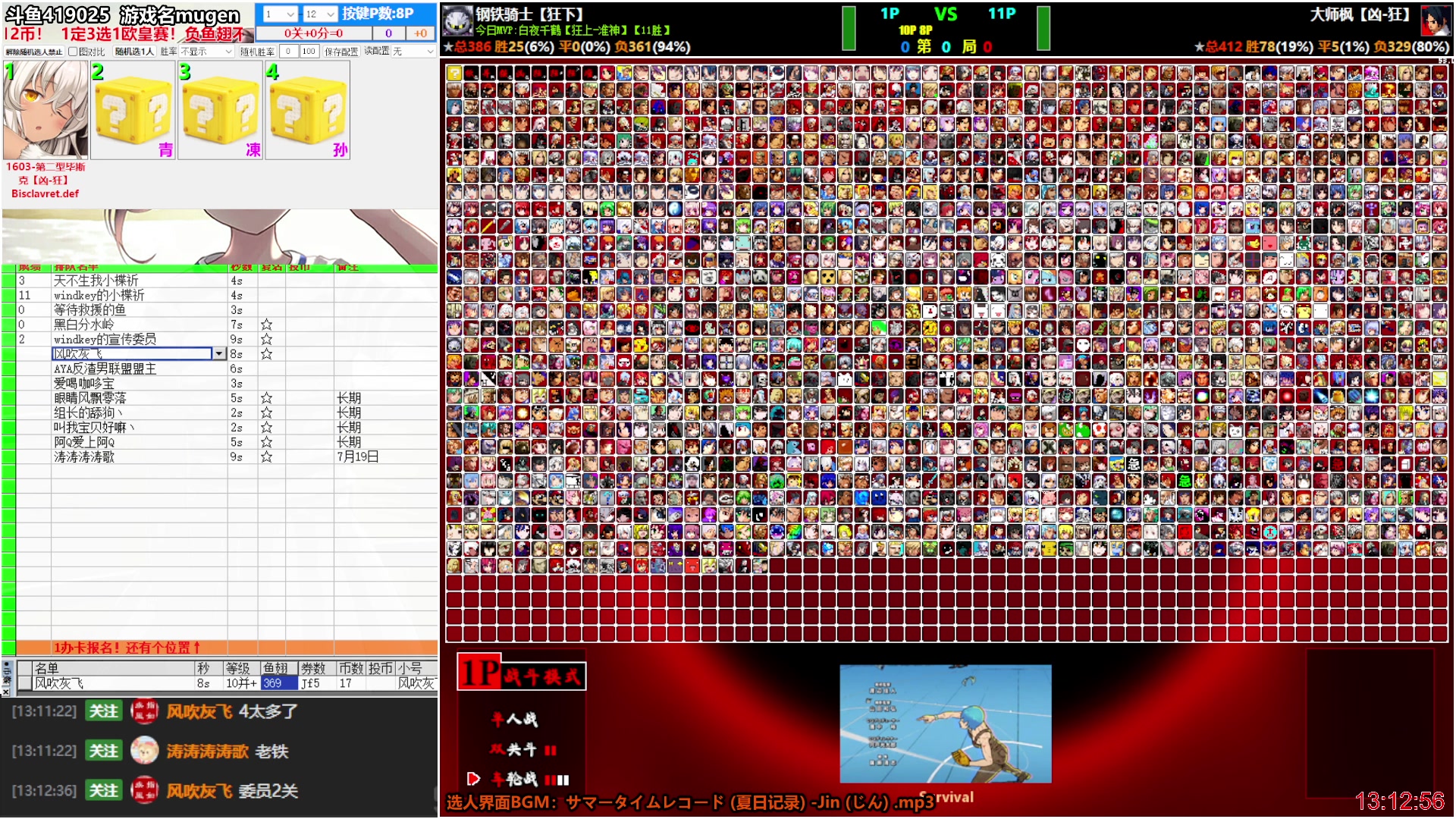1456x819 pixels.
Task: Click the star in 风吹灰飞 queue row
Action: (x=266, y=354)
